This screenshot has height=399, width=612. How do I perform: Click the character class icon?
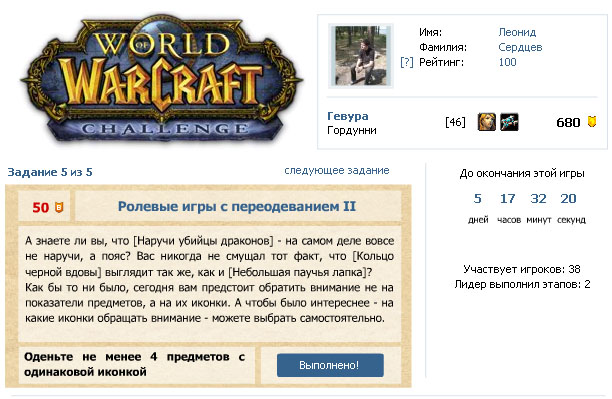coord(509,122)
